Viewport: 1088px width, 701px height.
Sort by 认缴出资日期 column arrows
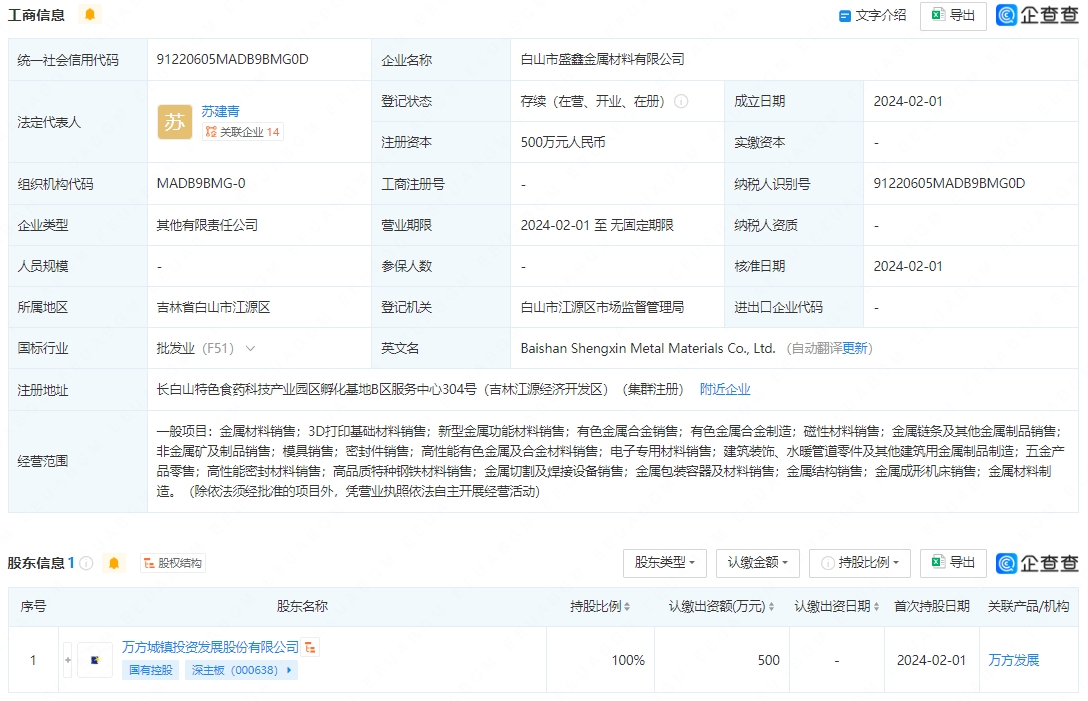876,607
